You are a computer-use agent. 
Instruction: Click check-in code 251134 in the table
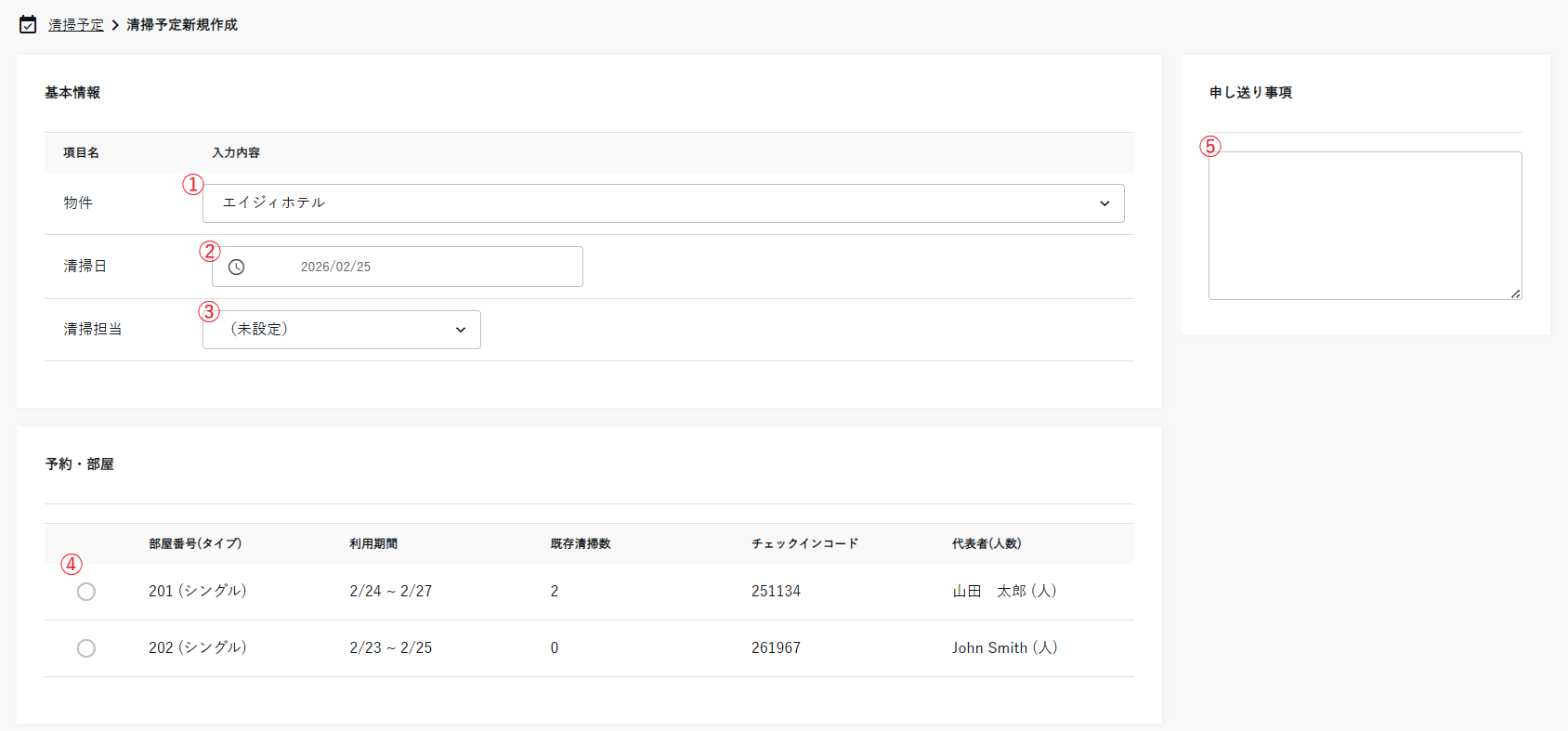coord(776,592)
